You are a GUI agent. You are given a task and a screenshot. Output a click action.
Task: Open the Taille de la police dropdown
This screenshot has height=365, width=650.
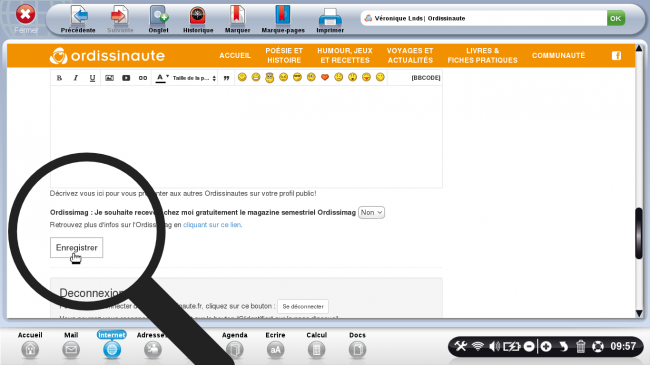click(x=194, y=78)
